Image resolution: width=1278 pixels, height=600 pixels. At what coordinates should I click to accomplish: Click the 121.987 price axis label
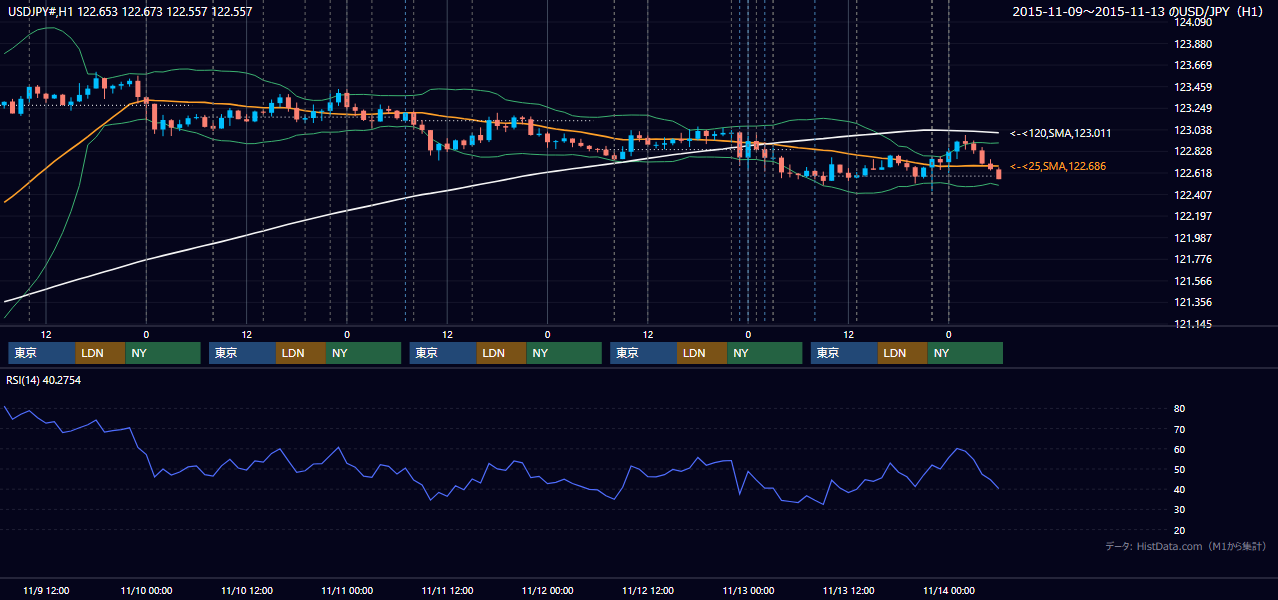[x=1193, y=238]
